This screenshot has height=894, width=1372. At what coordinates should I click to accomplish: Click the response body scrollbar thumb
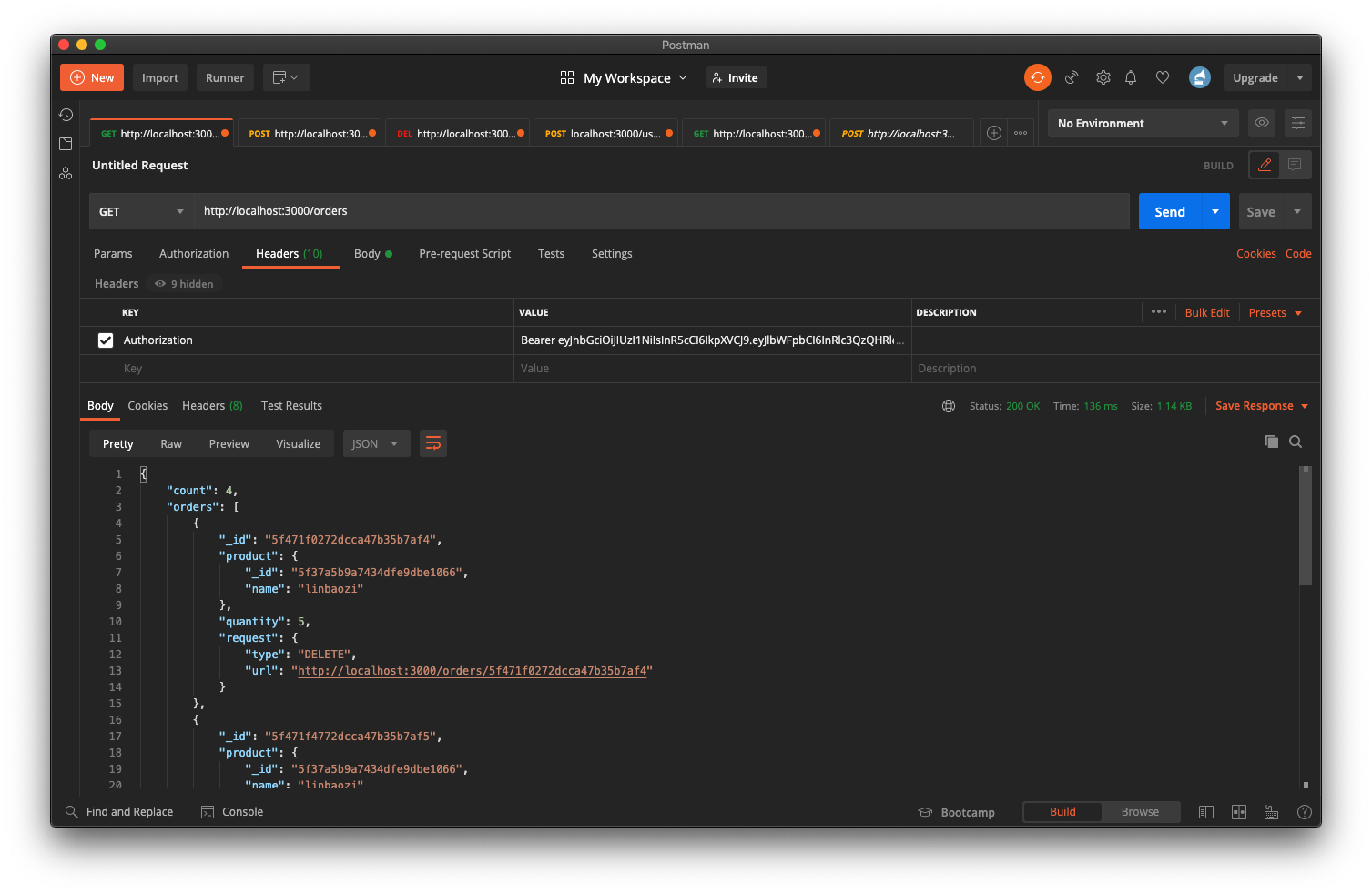pyautogui.click(x=1306, y=525)
